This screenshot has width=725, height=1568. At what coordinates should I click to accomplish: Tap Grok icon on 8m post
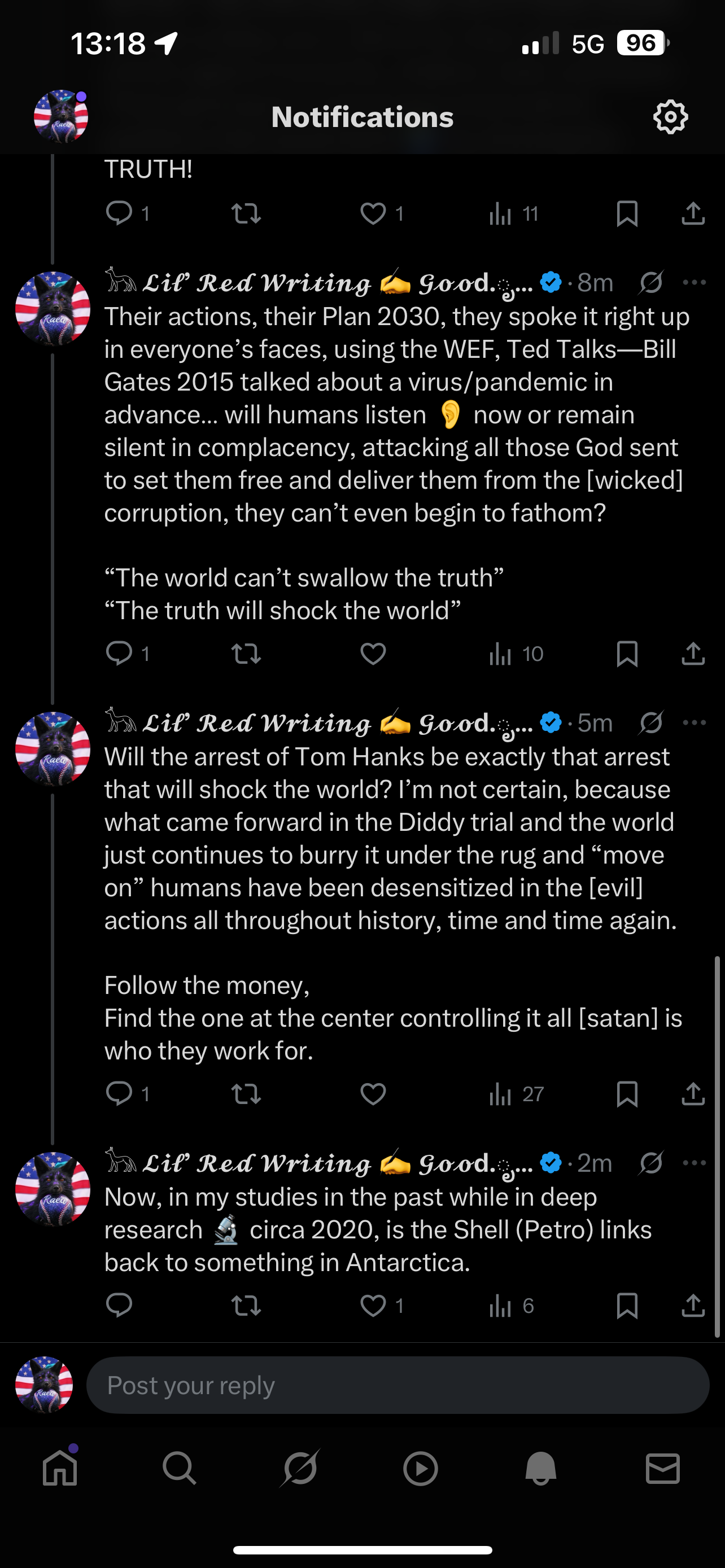pyautogui.click(x=650, y=282)
